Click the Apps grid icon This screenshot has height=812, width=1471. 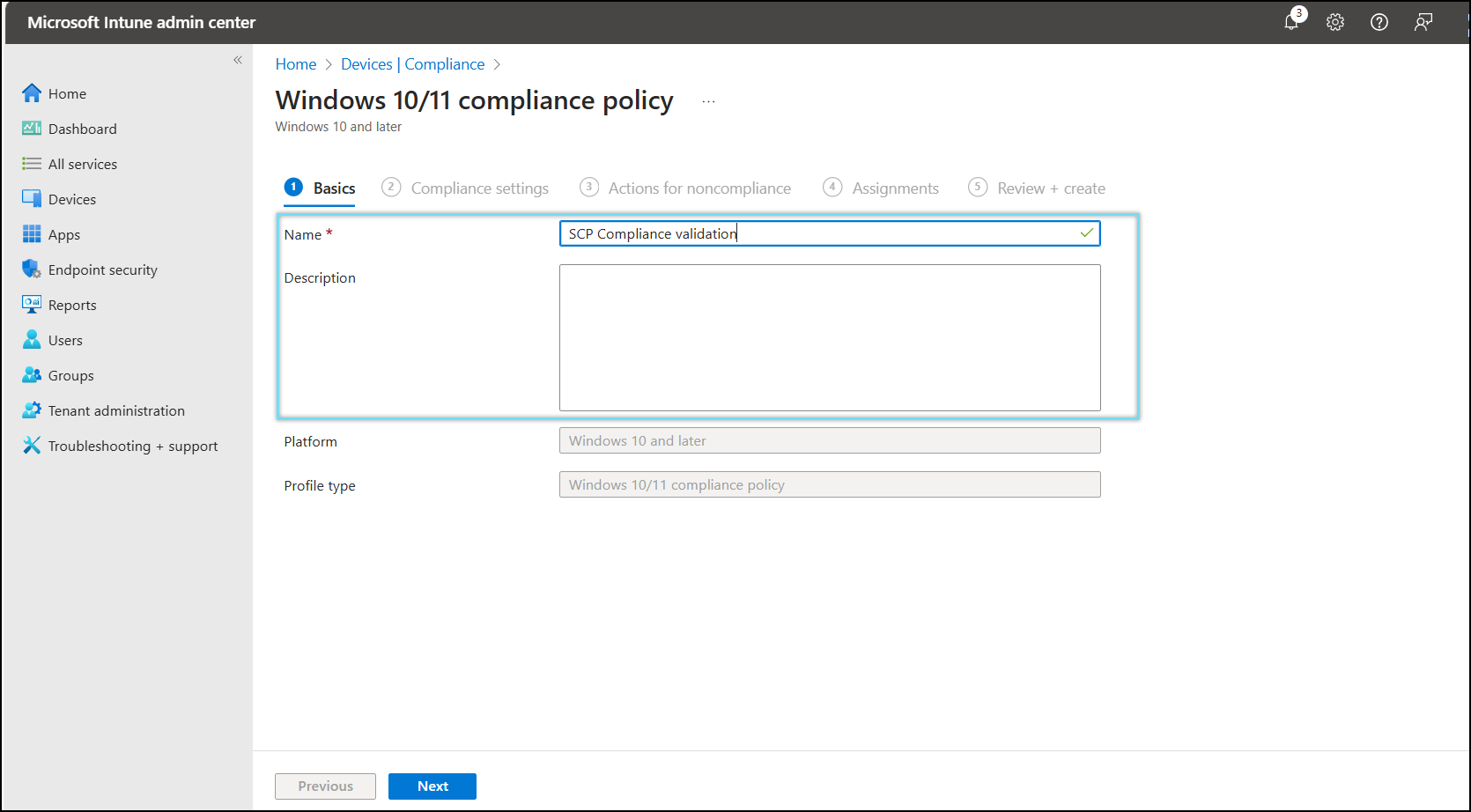click(32, 234)
